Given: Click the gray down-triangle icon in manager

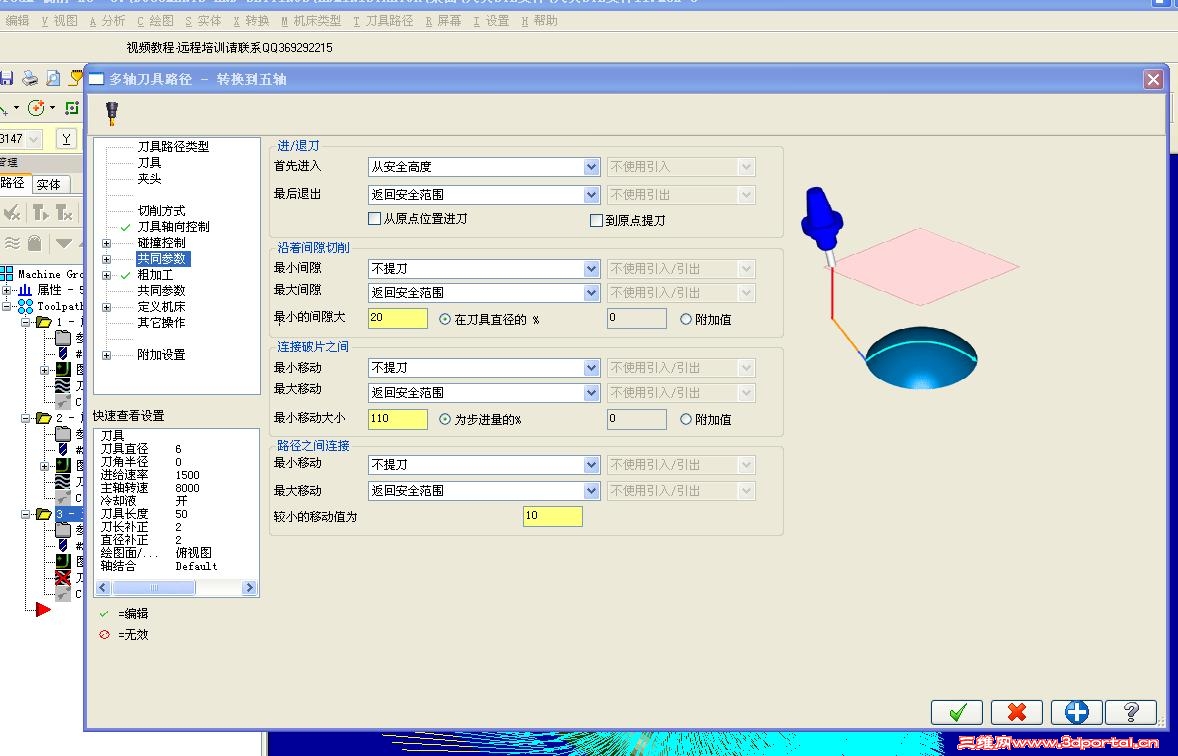Looking at the screenshot, I should coord(64,243).
